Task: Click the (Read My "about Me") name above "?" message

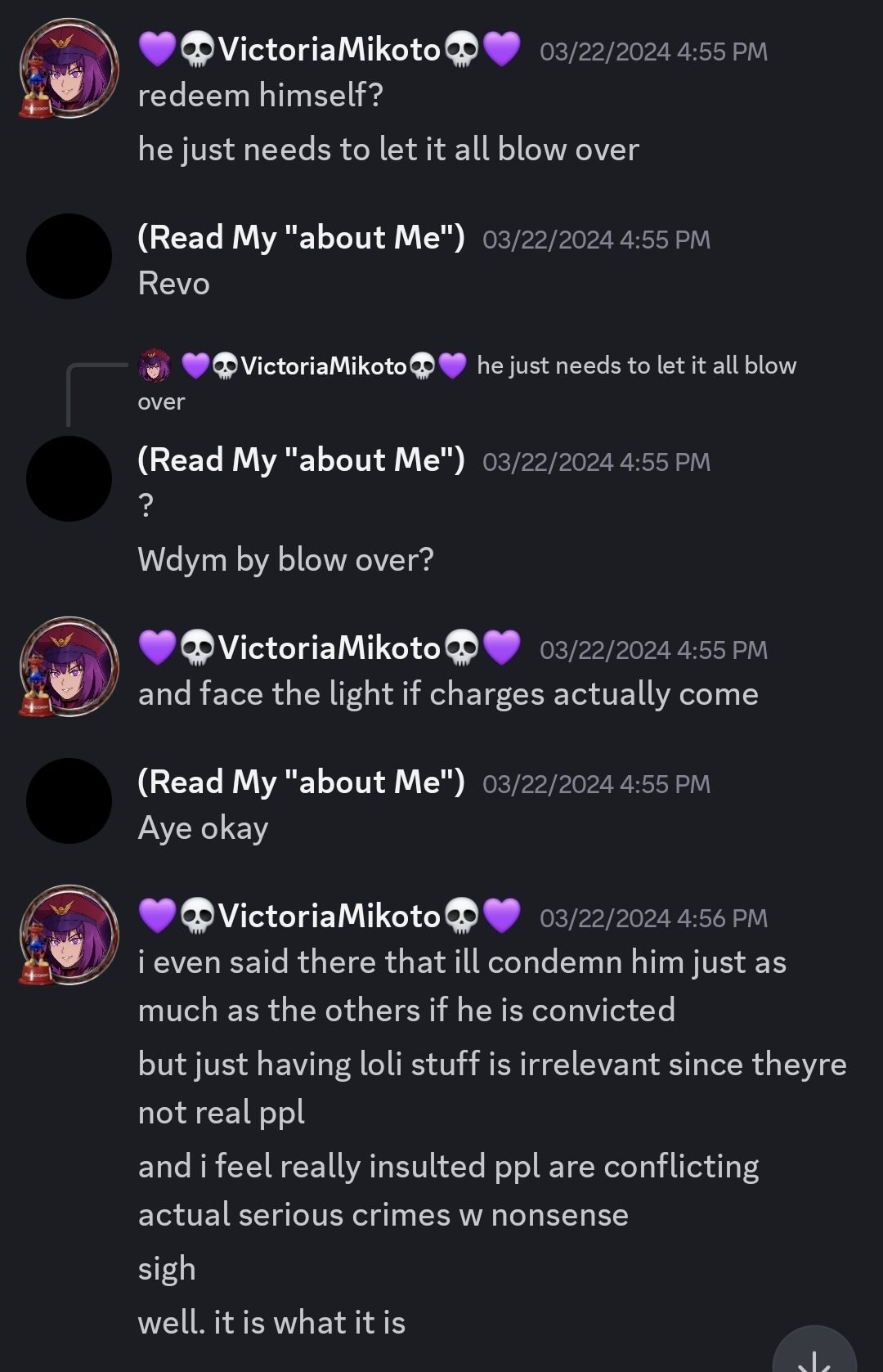Action: click(x=301, y=460)
